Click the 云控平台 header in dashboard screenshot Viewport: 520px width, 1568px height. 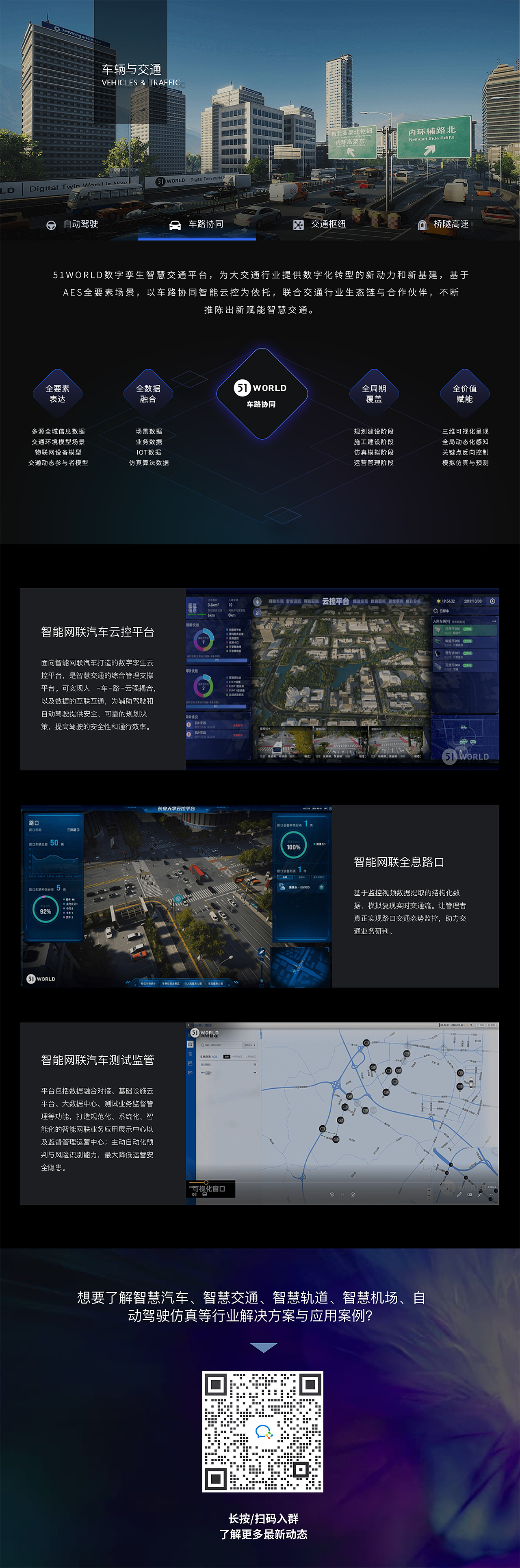pos(336,601)
